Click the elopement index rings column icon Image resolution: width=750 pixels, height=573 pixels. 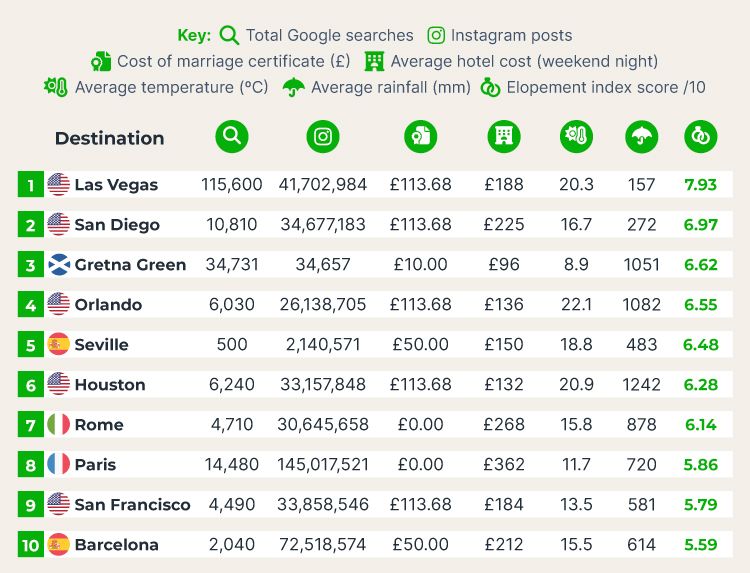coord(701,137)
